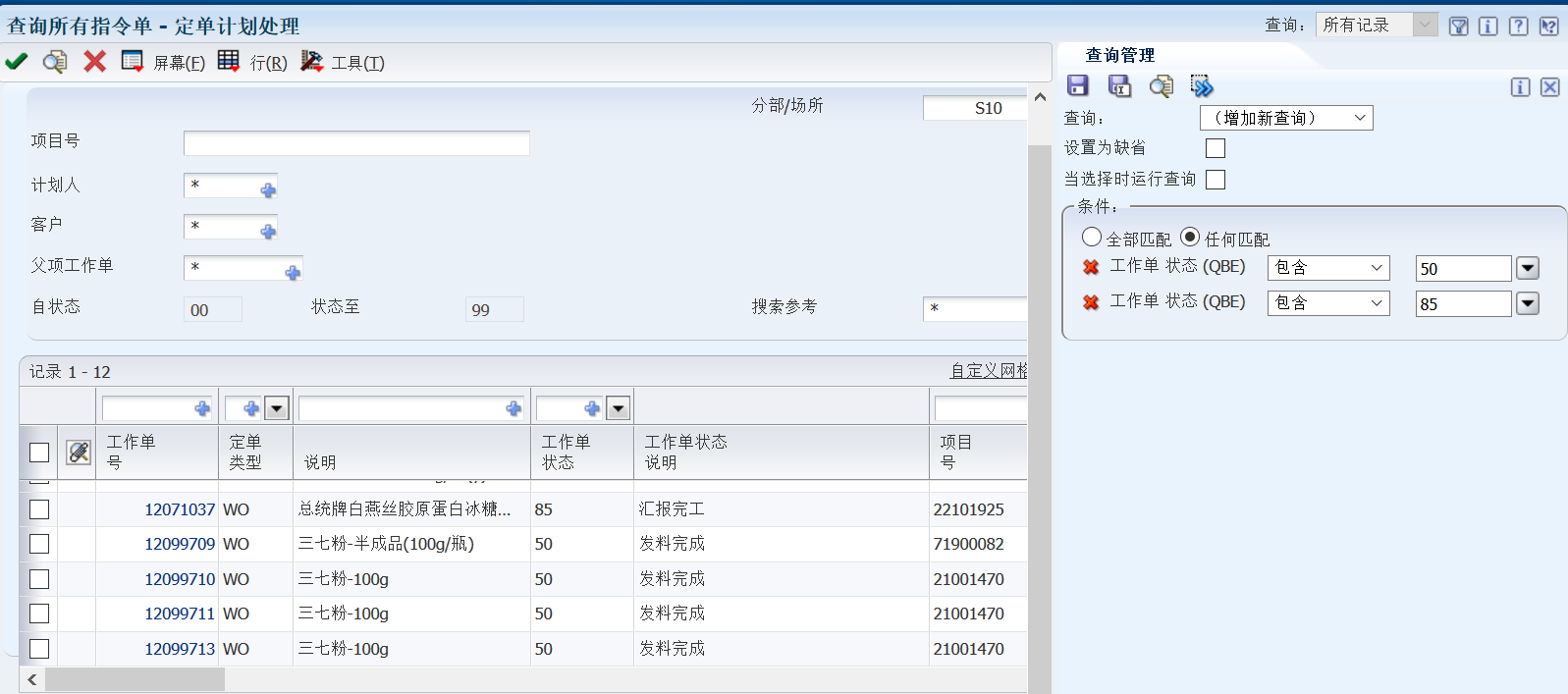Image resolution: width=1568 pixels, height=694 pixels.
Task: Open the question mark help icon
Action: pyautogui.click(x=1519, y=27)
